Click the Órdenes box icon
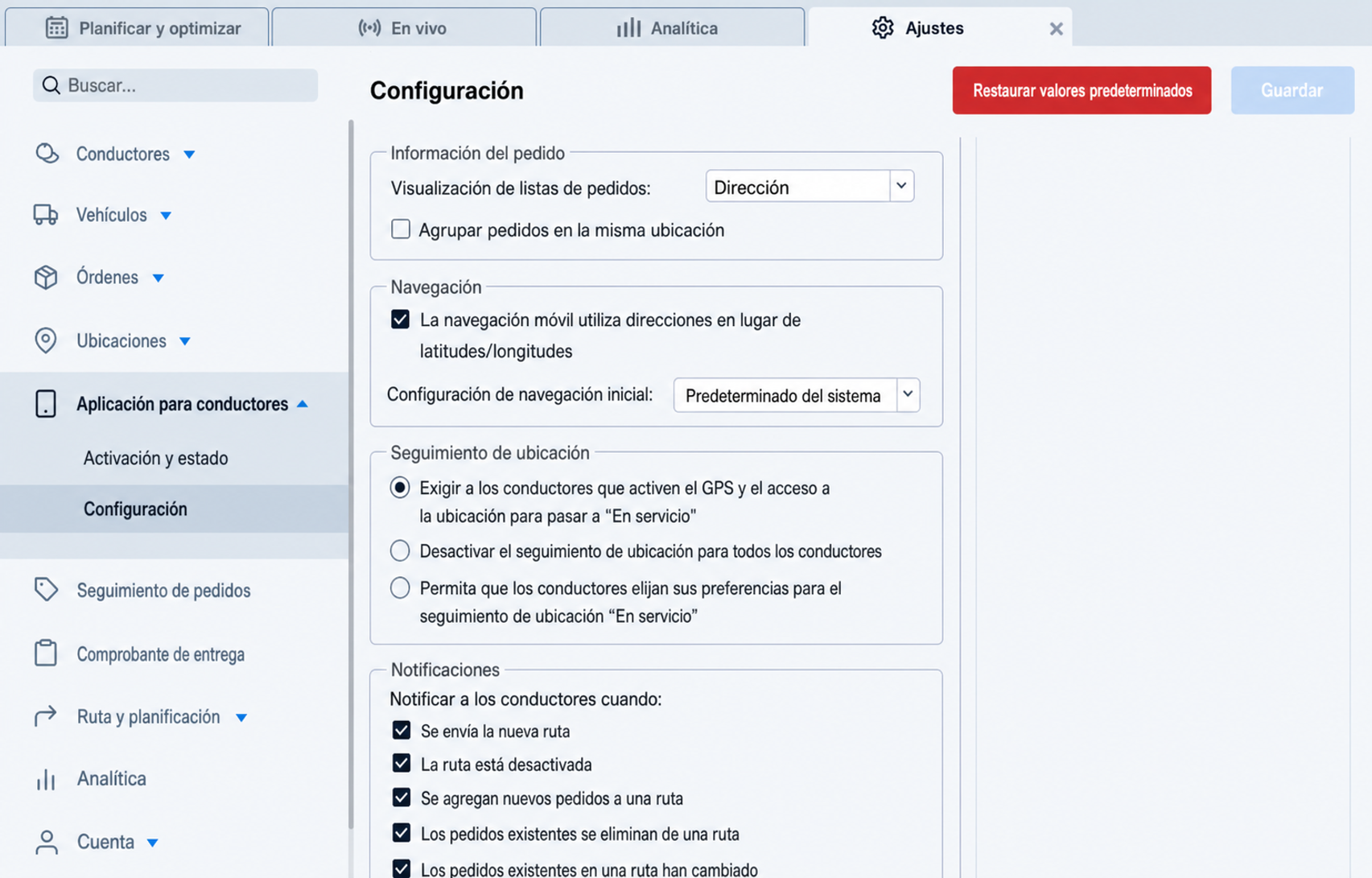1372x878 pixels. click(x=46, y=277)
